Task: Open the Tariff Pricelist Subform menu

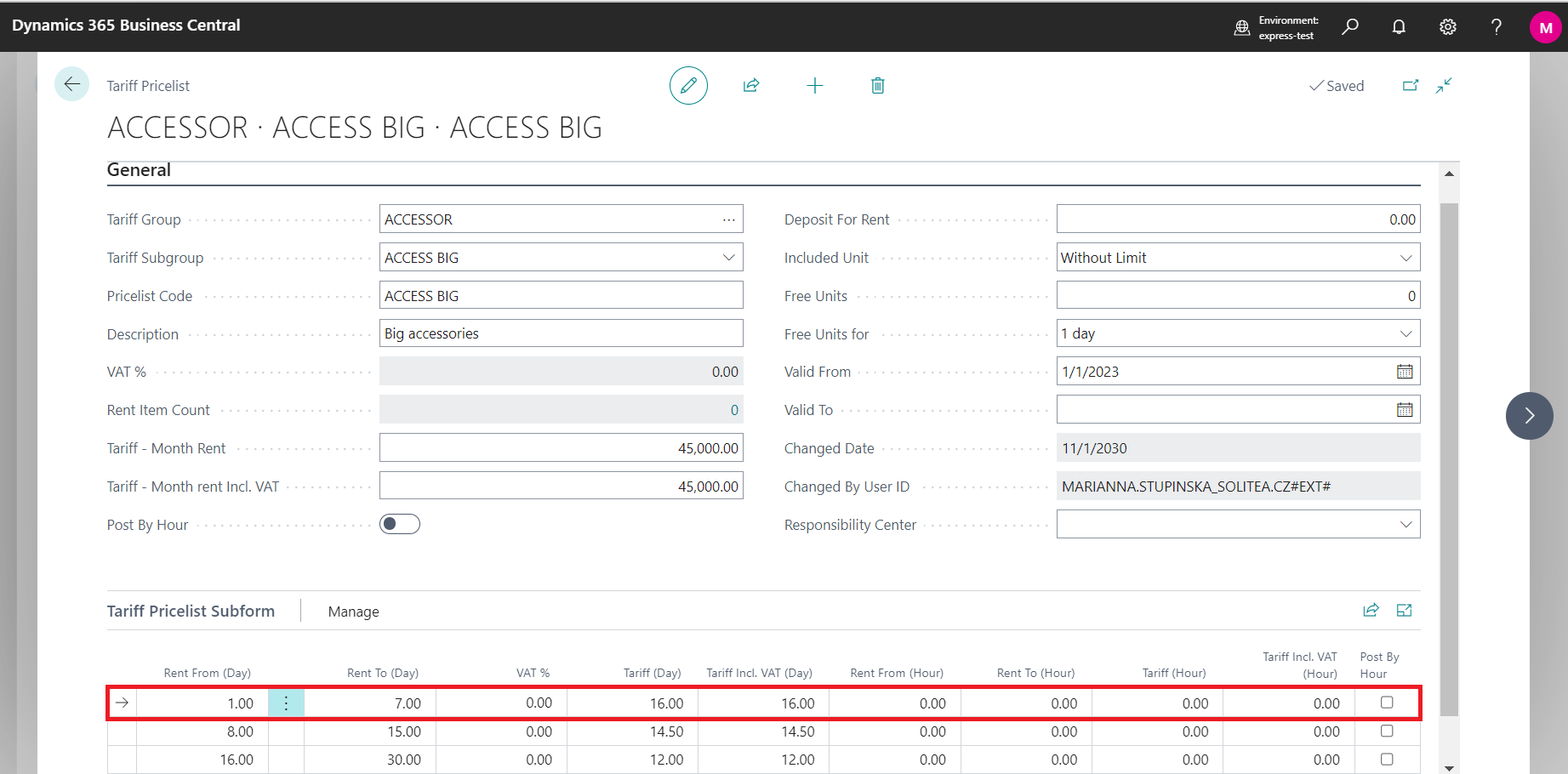Action: pos(191,612)
